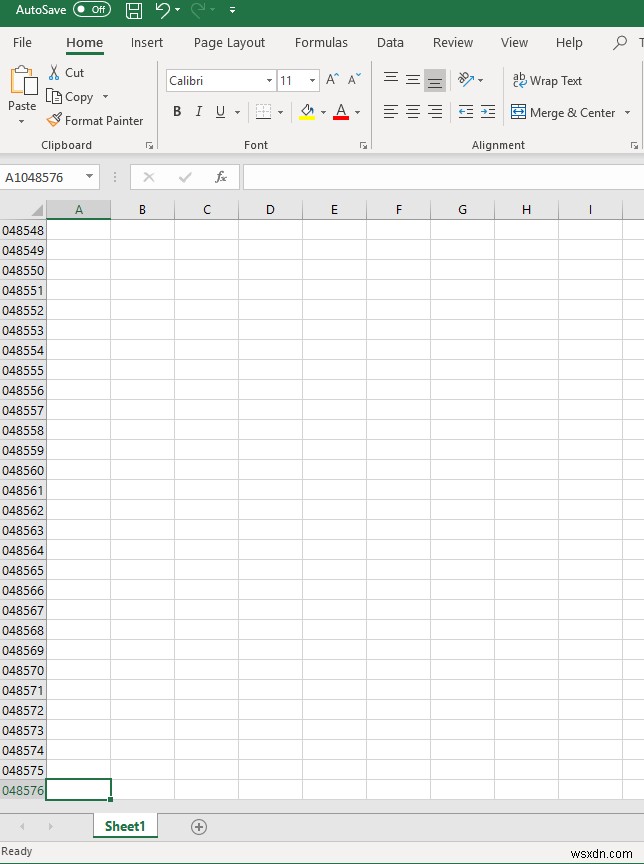The image size is (644, 864).
Task: Click the Tell Me search magnifier
Action: pos(620,42)
